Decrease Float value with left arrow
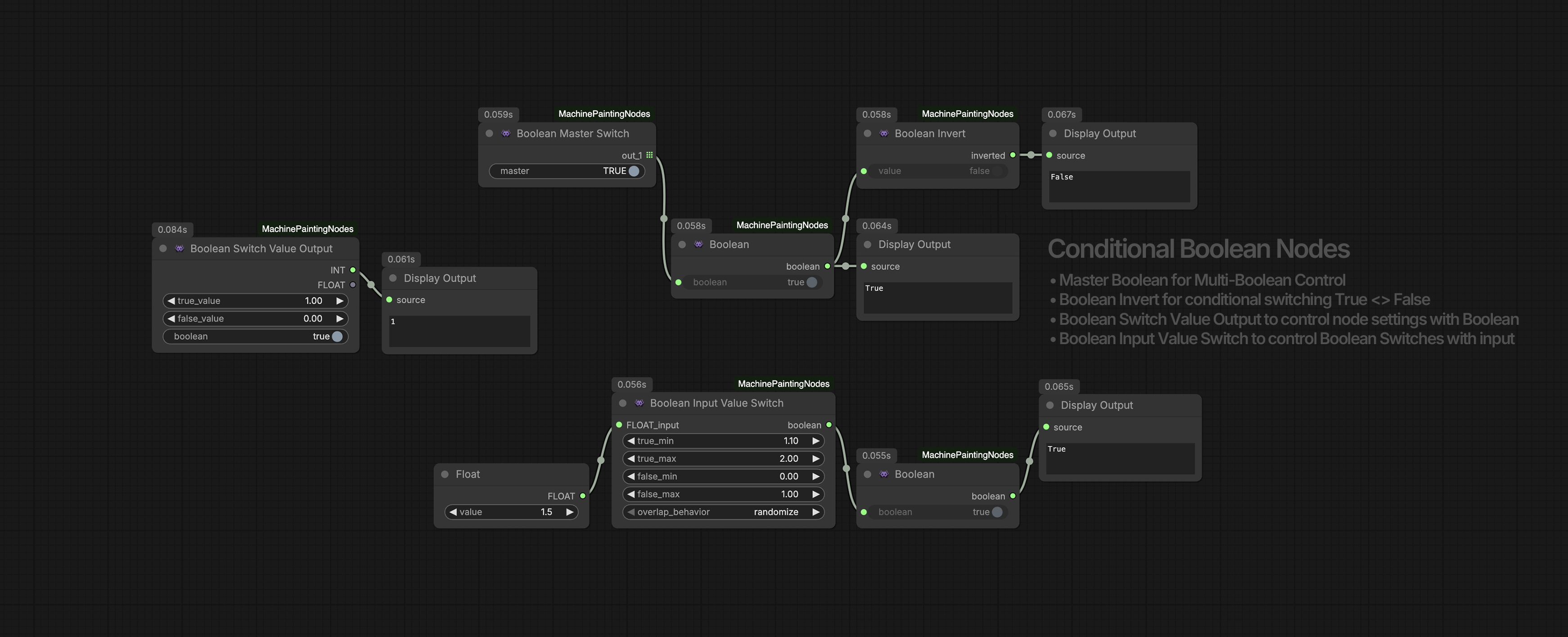Screen dimensions: 1568x637 (453, 512)
